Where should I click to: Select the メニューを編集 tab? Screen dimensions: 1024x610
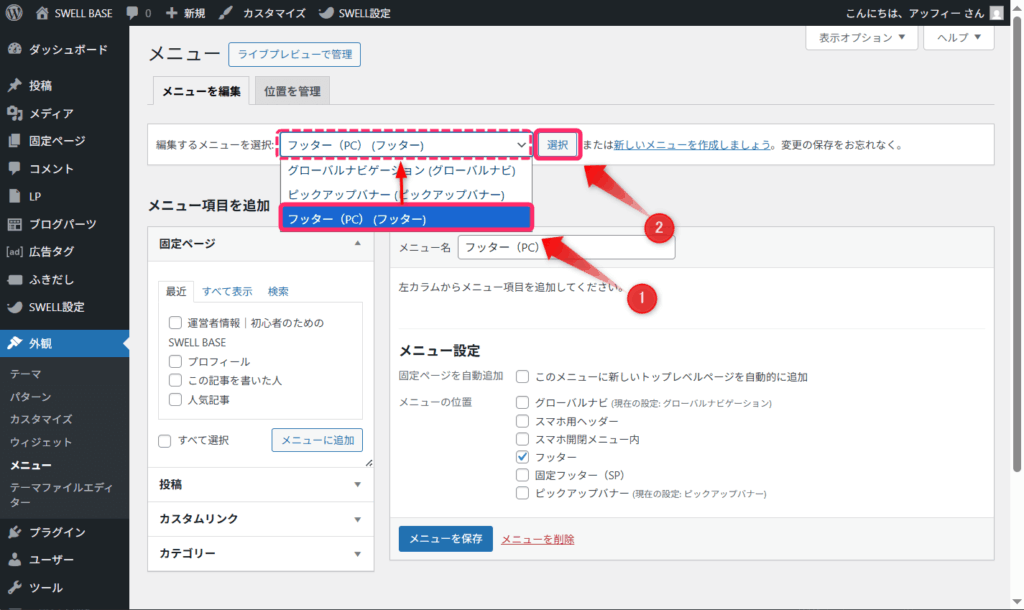[201, 91]
